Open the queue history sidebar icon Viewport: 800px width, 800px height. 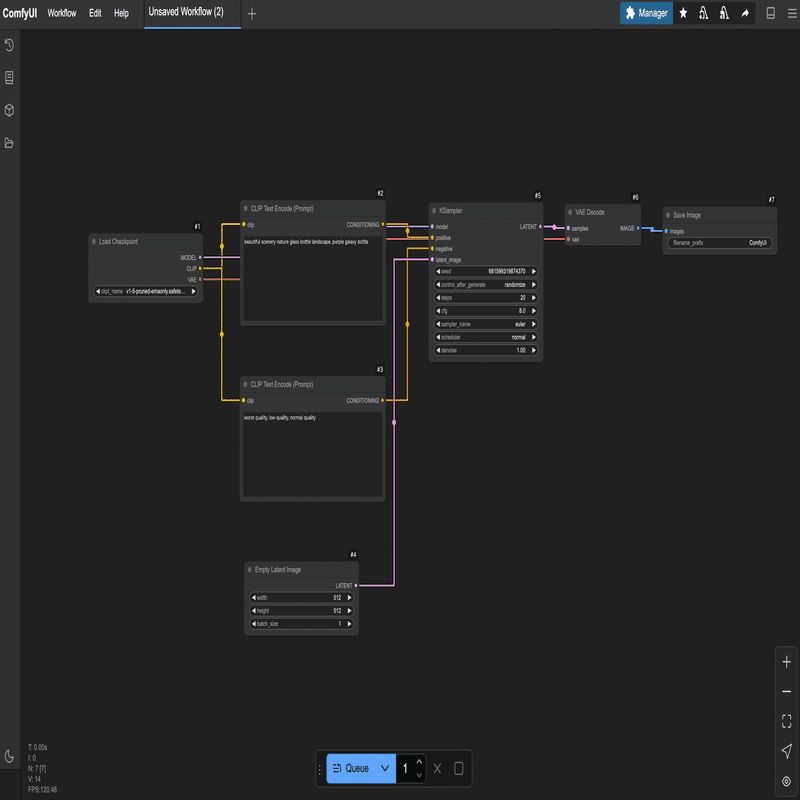(x=9, y=45)
